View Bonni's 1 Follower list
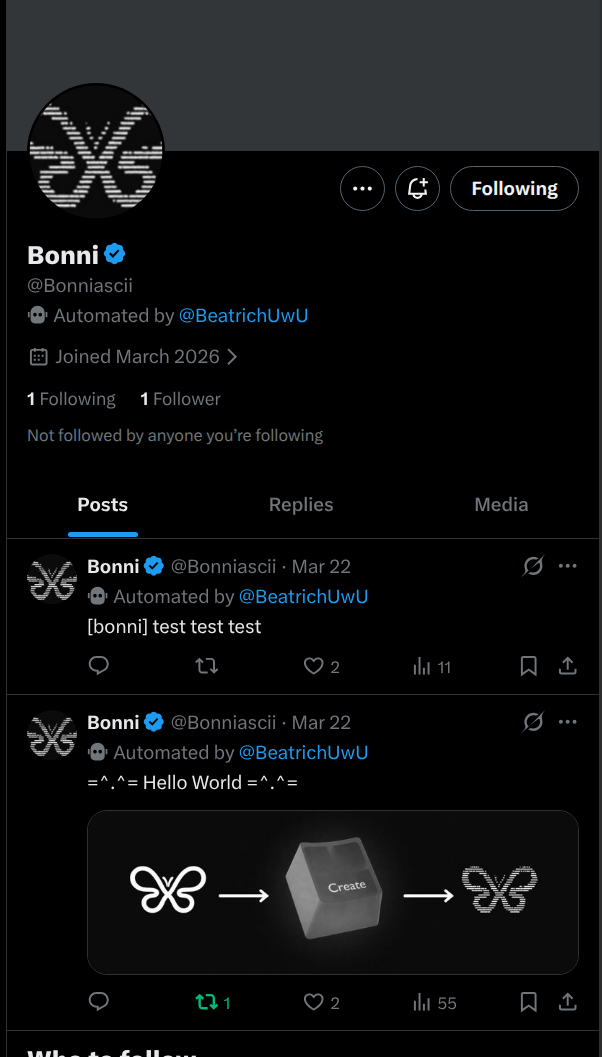The height and width of the screenshot is (1057, 602). click(x=179, y=398)
